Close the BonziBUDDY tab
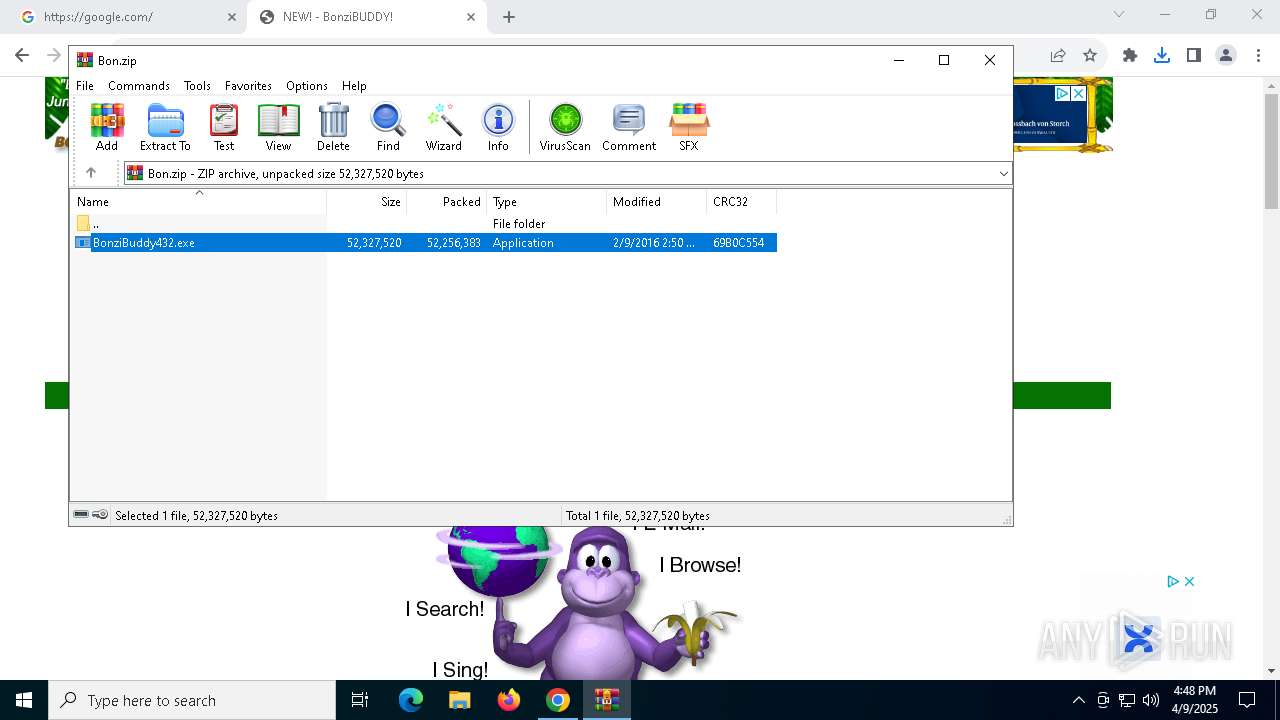 [471, 17]
